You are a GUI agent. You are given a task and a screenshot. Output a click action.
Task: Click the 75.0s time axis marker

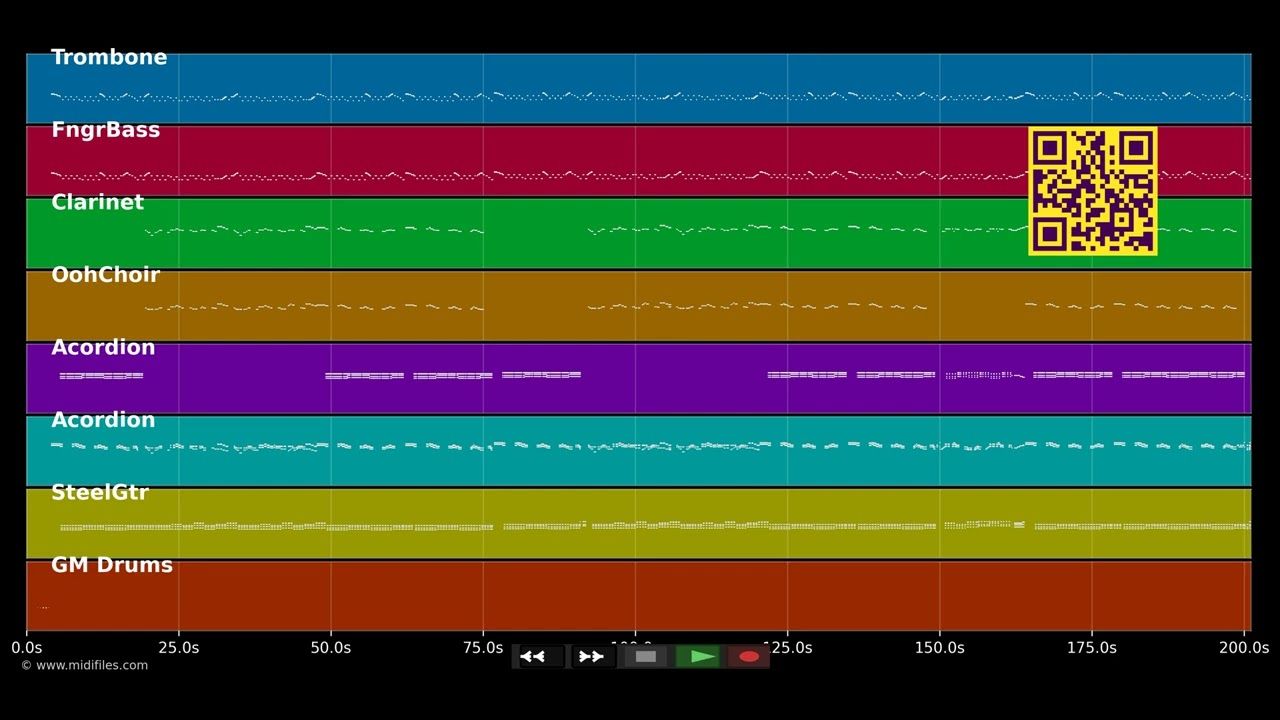pos(483,648)
